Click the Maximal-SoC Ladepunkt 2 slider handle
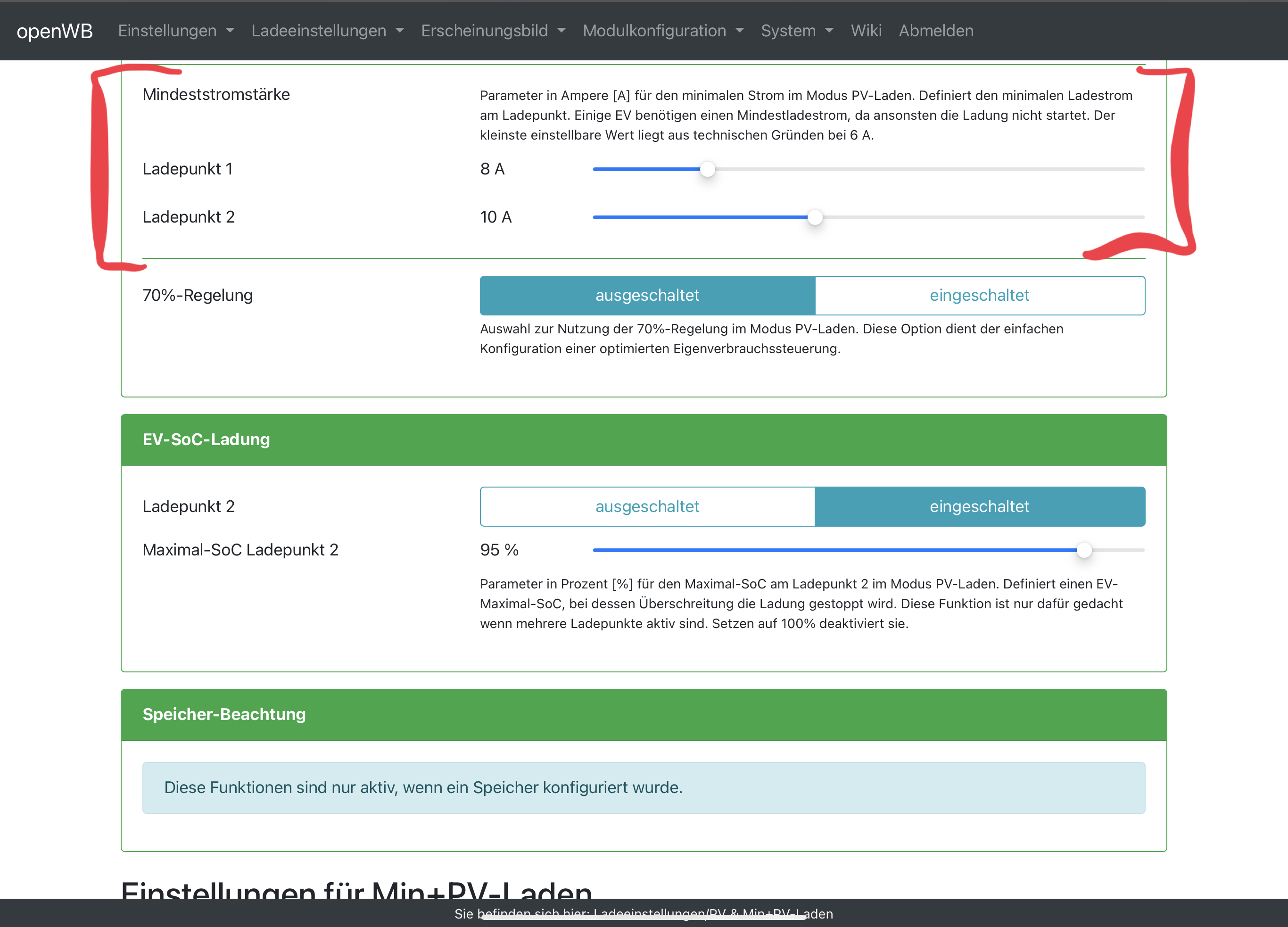Screen dimensions: 1288x927 pos(1084,550)
